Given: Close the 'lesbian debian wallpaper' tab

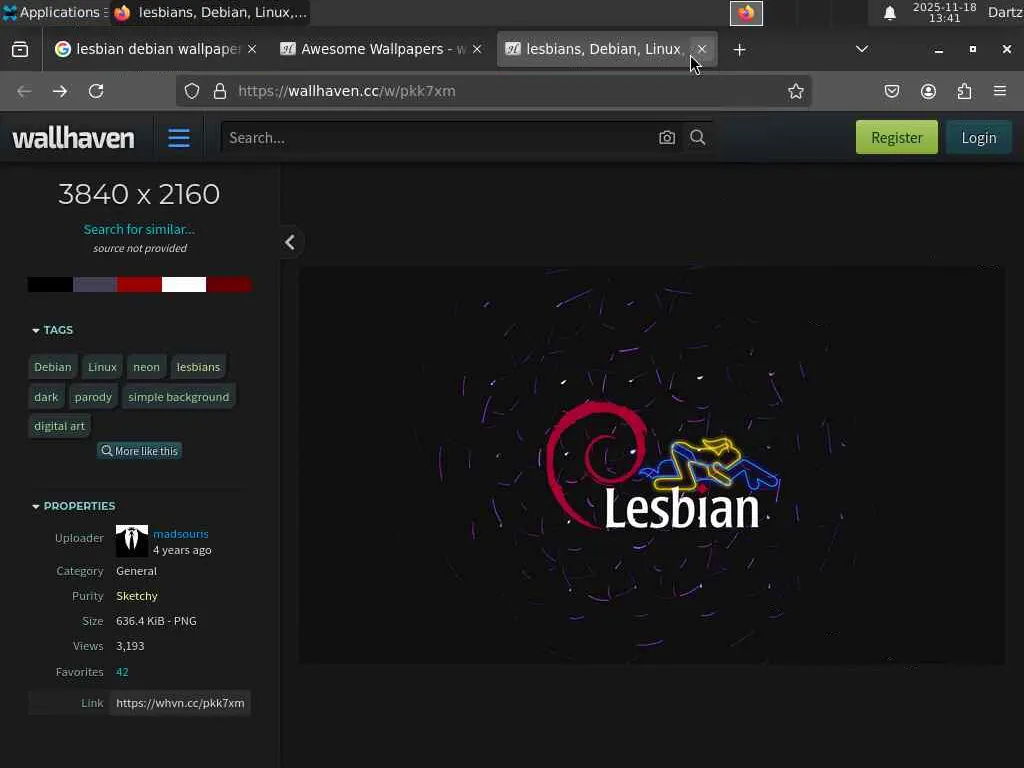Looking at the screenshot, I should [252, 49].
